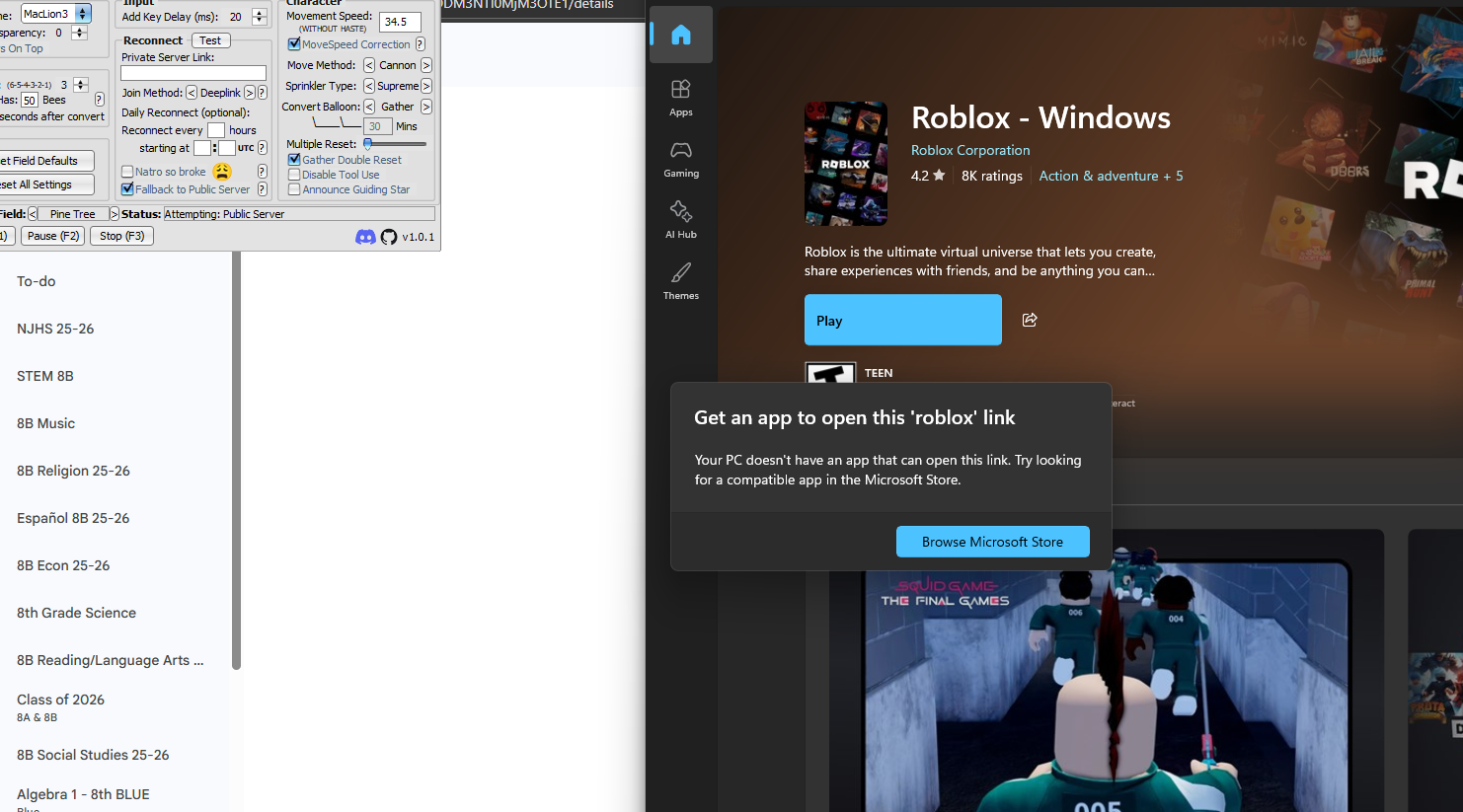Open the 8B Music class
1463x812 pixels.
click(x=46, y=423)
